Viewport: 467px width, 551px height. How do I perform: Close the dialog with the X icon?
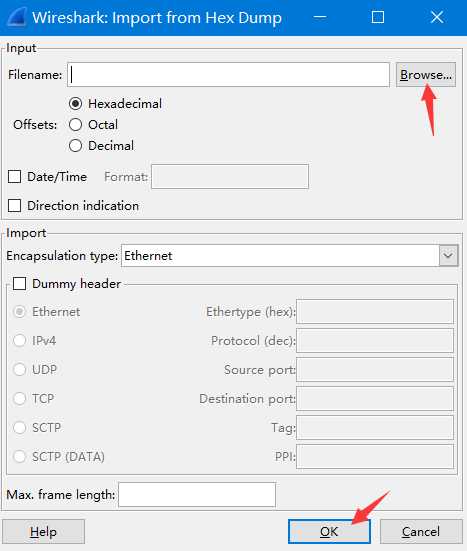[437, 17]
